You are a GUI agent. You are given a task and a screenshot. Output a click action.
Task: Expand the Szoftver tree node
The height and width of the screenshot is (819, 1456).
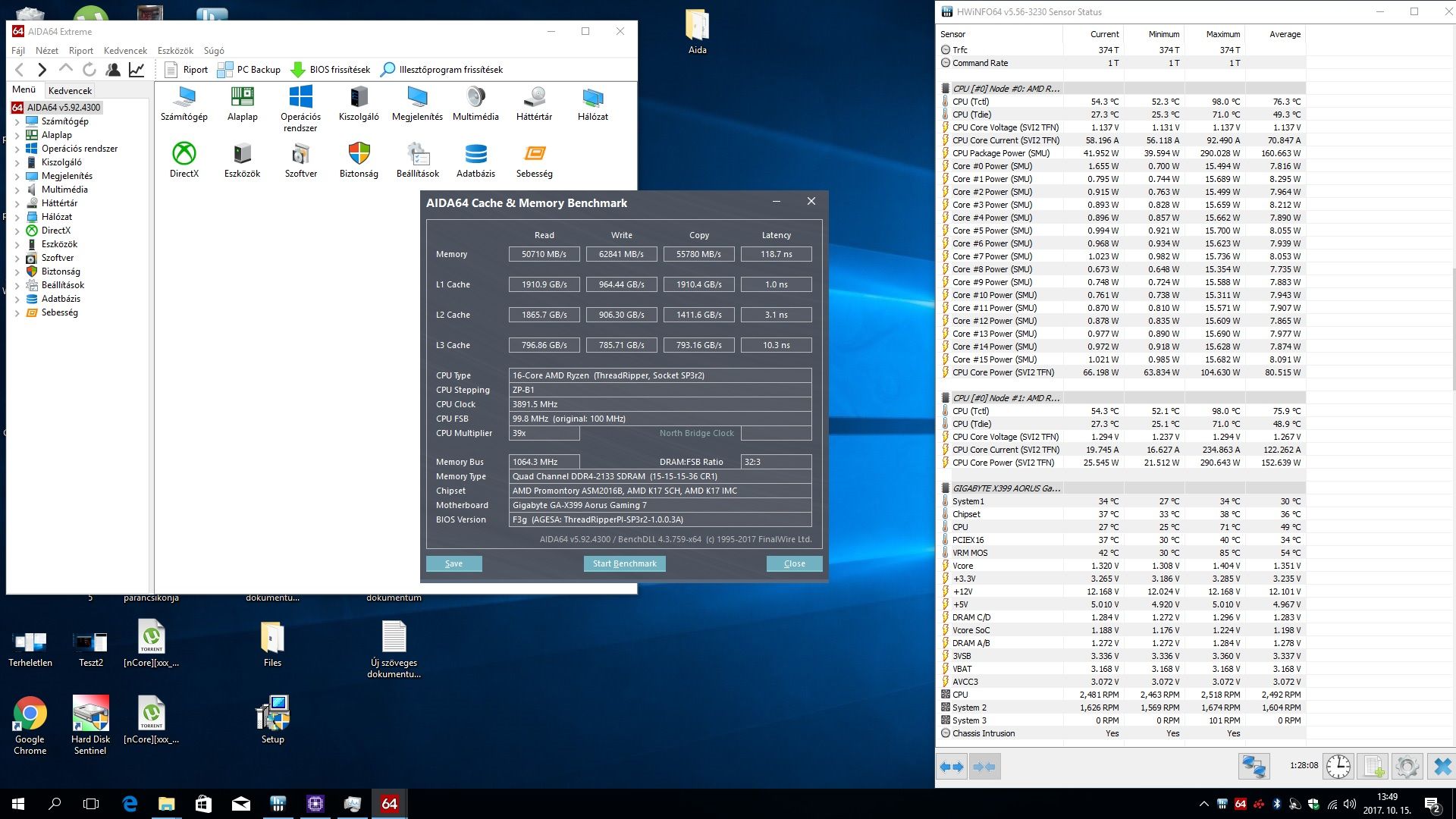point(17,259)
